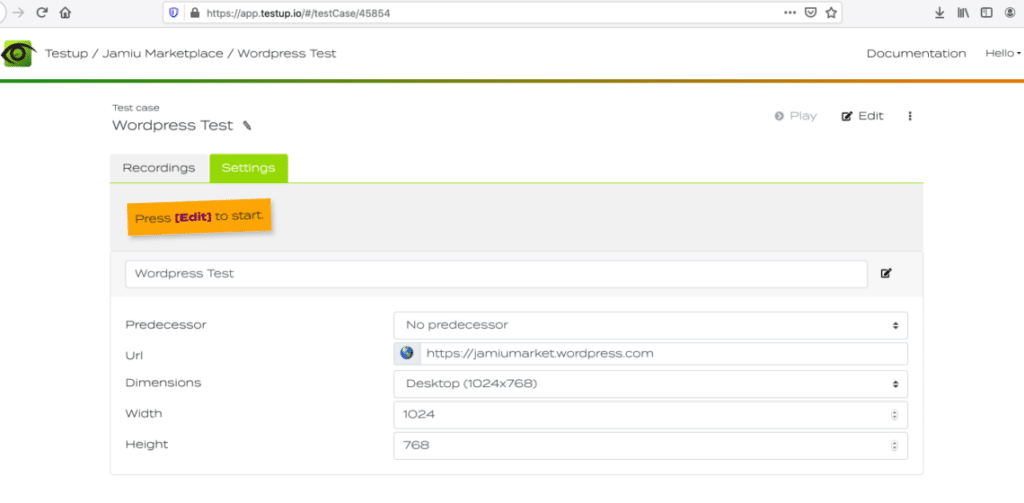Click the Edit button in the header
The image size is (1024, 503).
click(863, 116)
